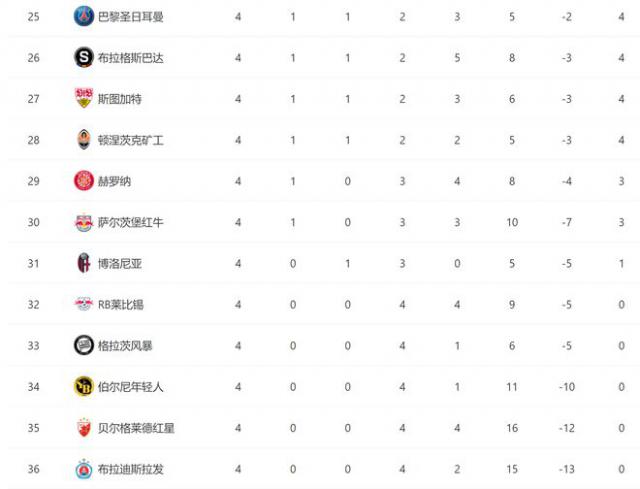
Task: Click the Paris Saint-Germain club logo
Action: coord(84,17)
